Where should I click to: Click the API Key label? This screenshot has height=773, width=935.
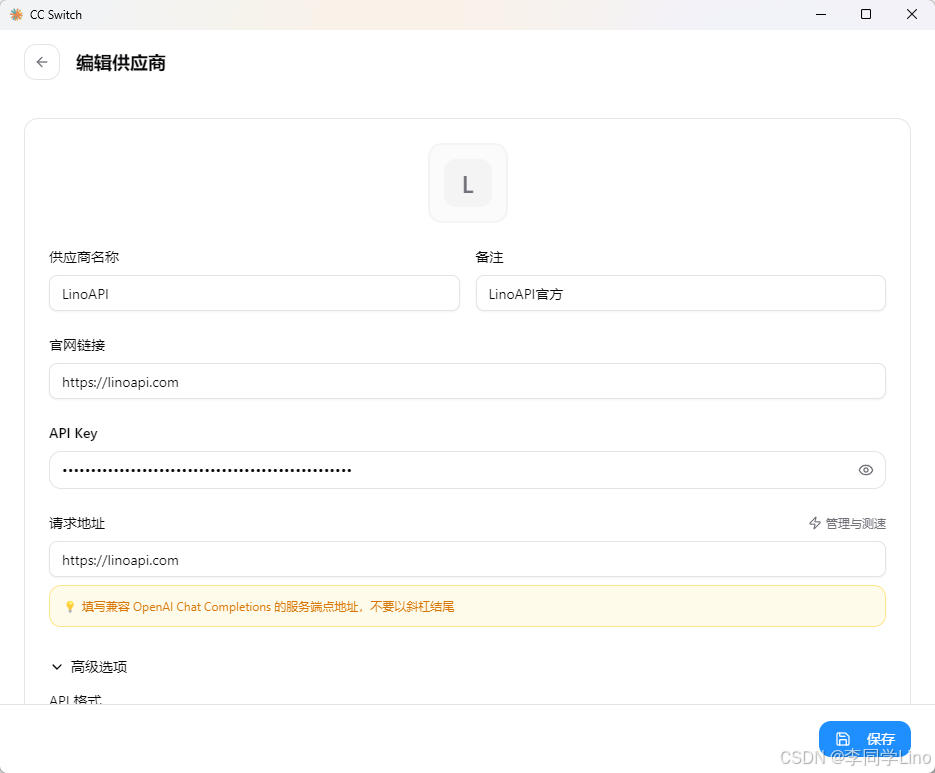click(73, 433)
